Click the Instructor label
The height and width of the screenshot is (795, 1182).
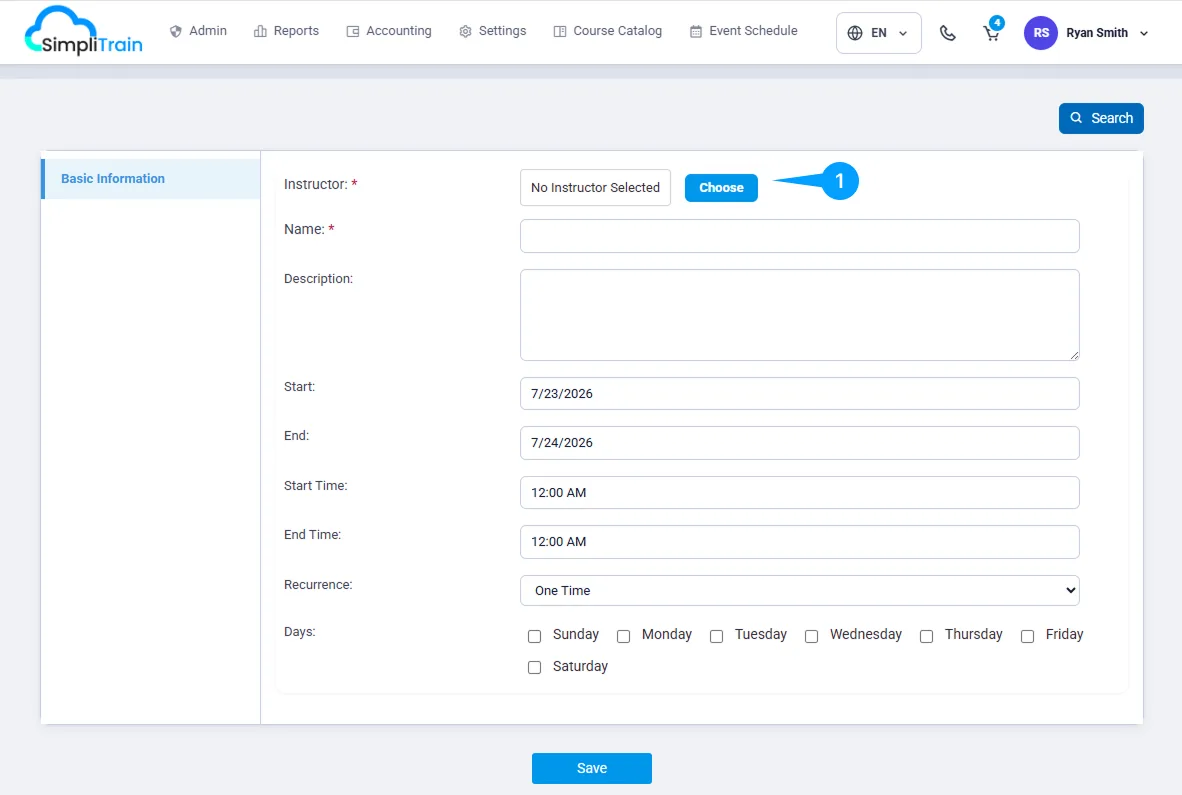click(315, 184)
